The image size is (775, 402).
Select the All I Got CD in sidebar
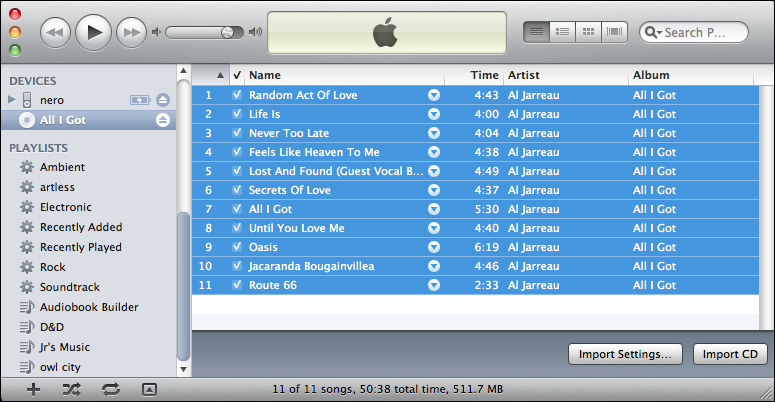click(88, 120)
